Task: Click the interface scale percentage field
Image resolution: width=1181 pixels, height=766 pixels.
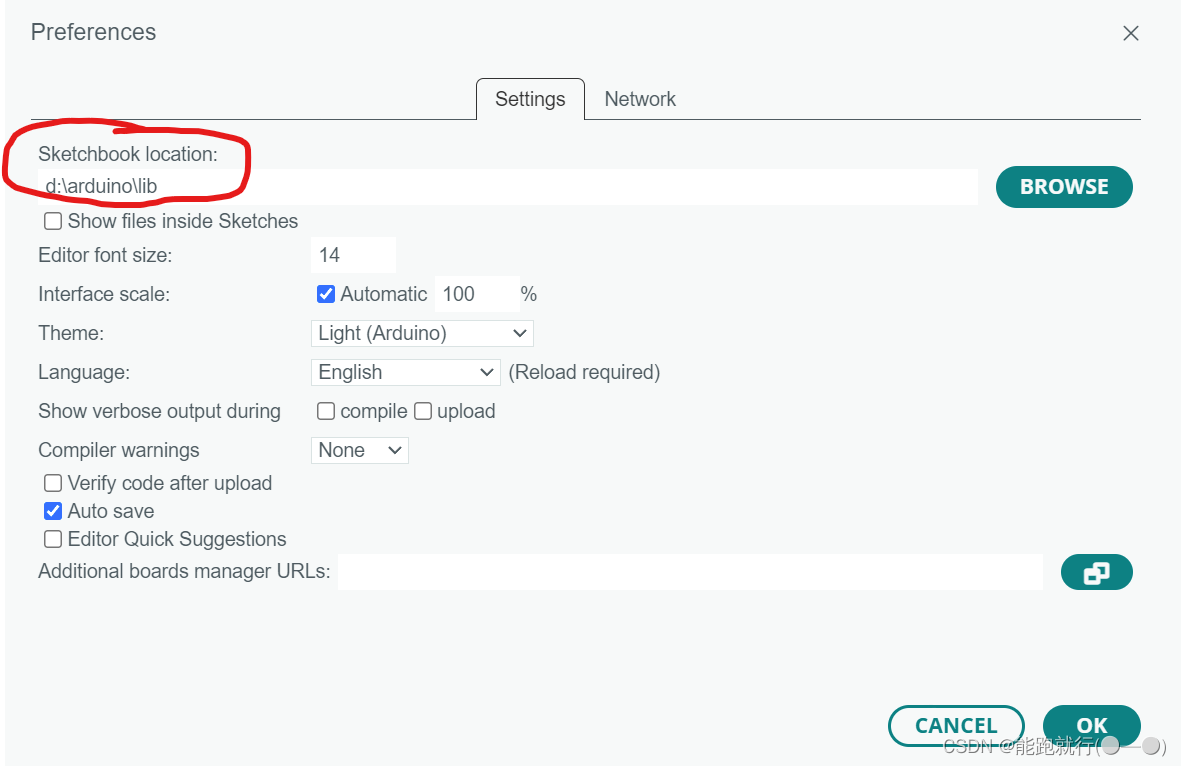Action: 477,294
